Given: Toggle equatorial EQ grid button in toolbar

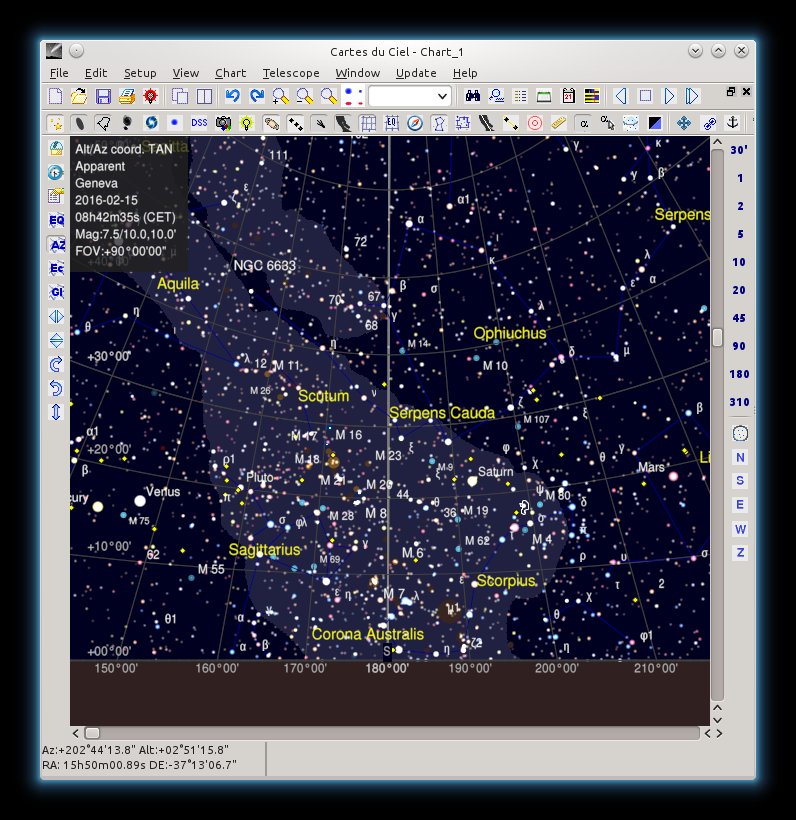Looking at the screenshot, I should point(392,123).
